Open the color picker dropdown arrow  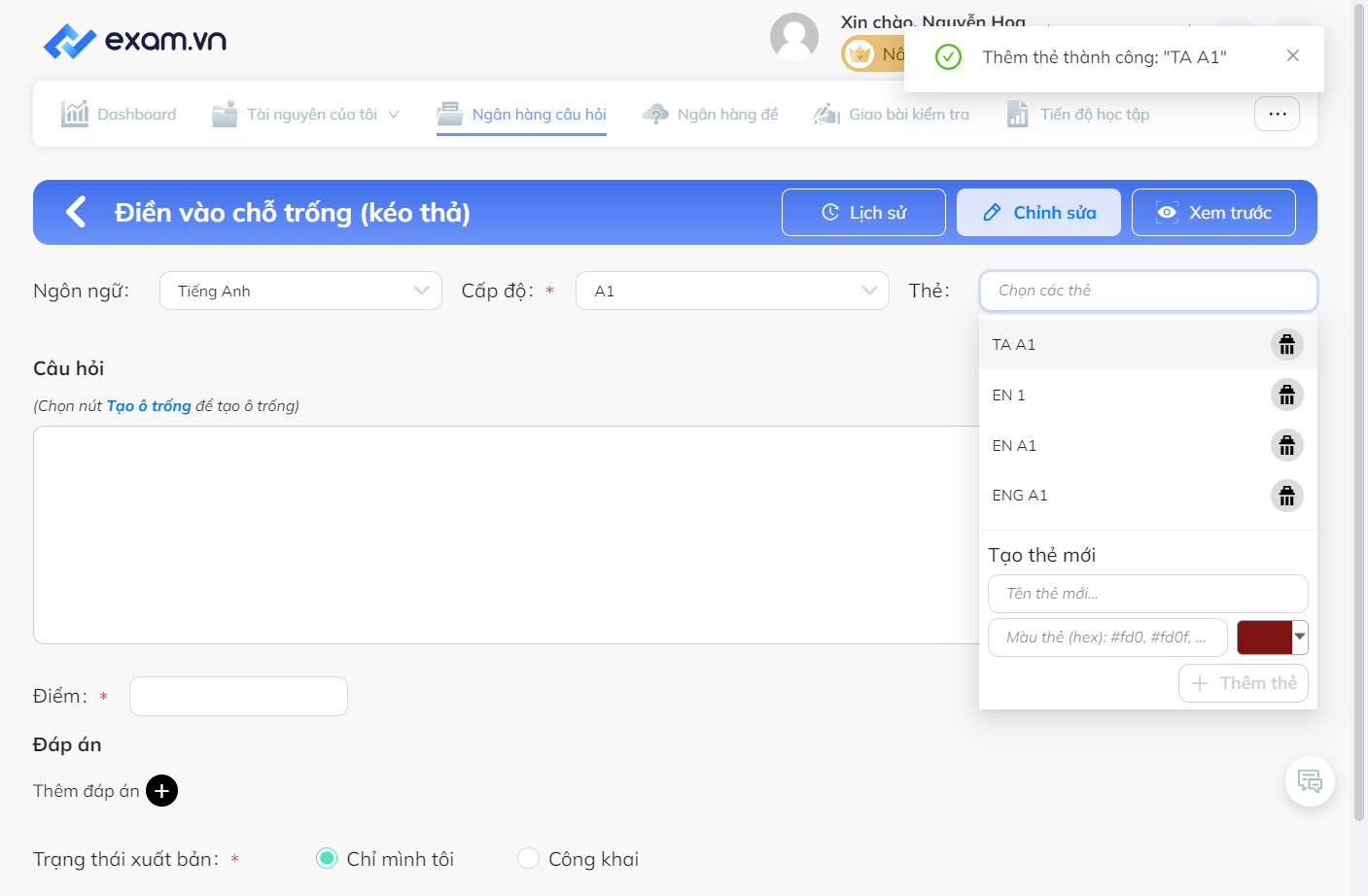tap(1300, 637)
